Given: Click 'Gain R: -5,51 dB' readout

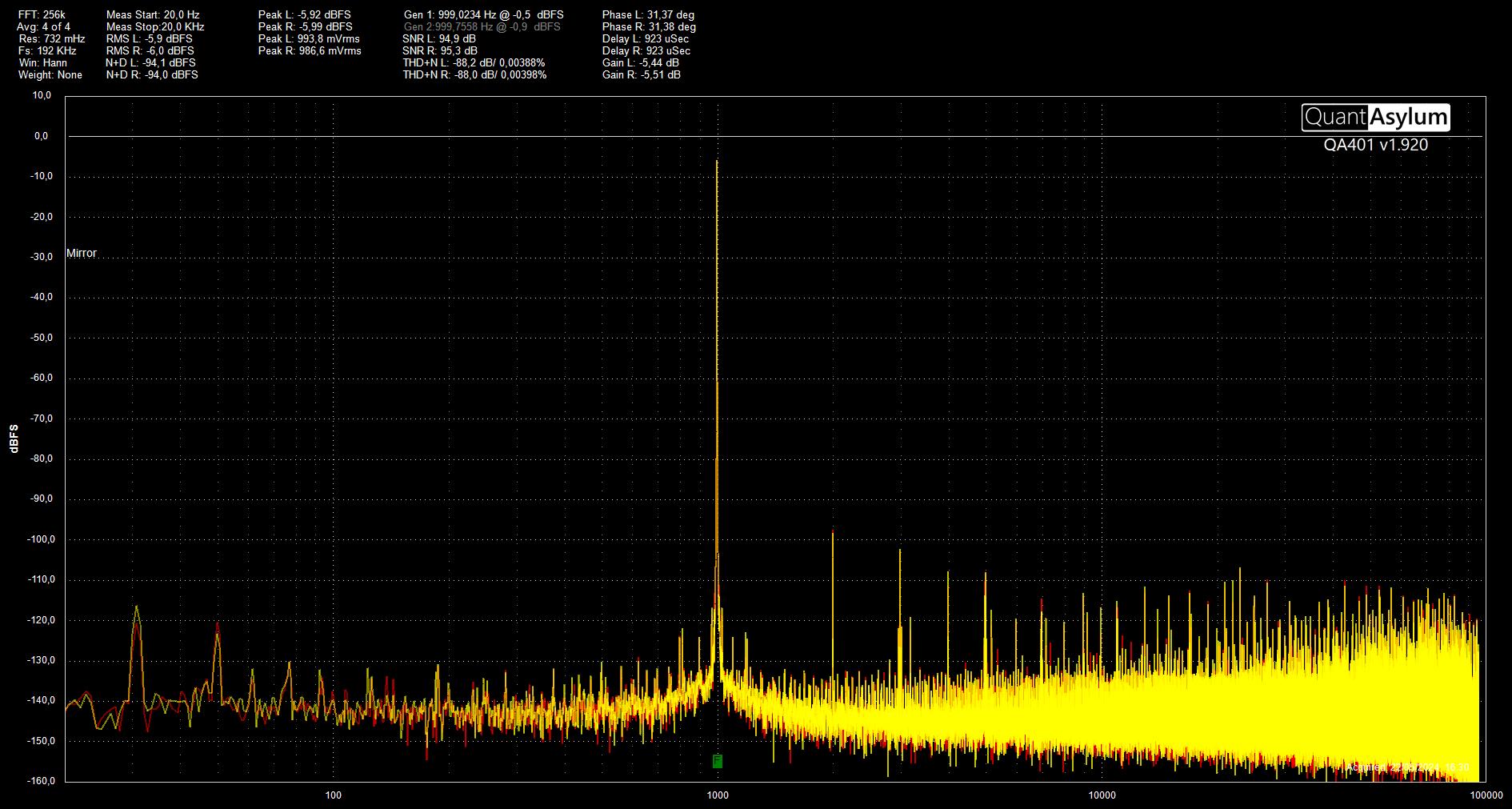Looking at the screenshot, I should click(642, 74).
